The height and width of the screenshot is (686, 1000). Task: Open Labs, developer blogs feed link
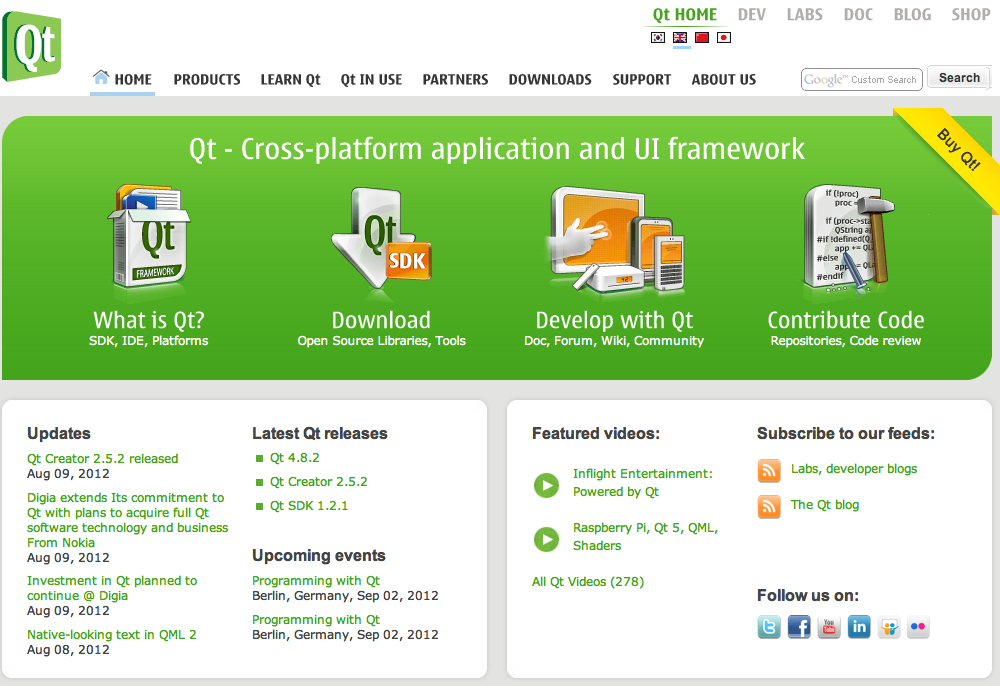click(854, 469)
